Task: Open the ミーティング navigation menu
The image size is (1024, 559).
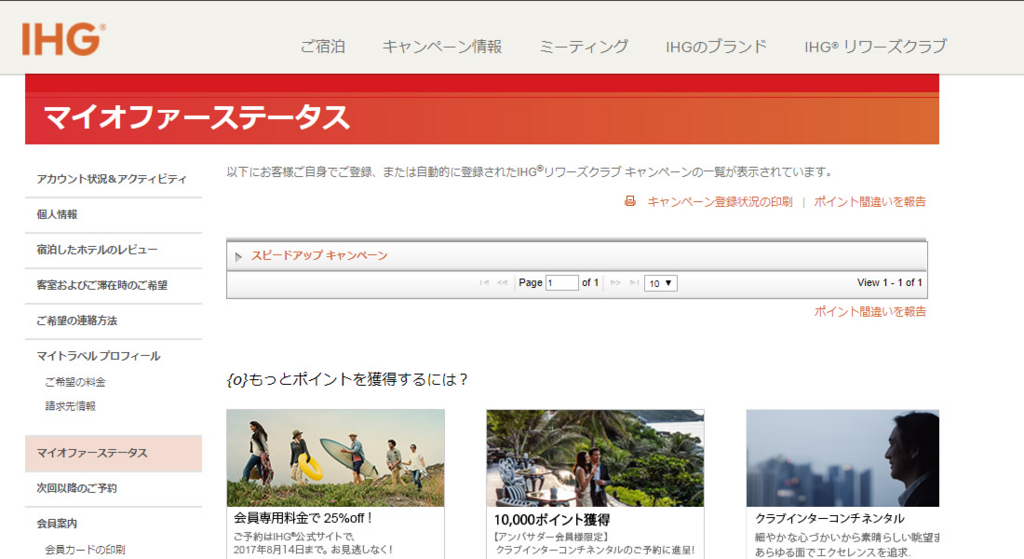Action: click(584, 46)
